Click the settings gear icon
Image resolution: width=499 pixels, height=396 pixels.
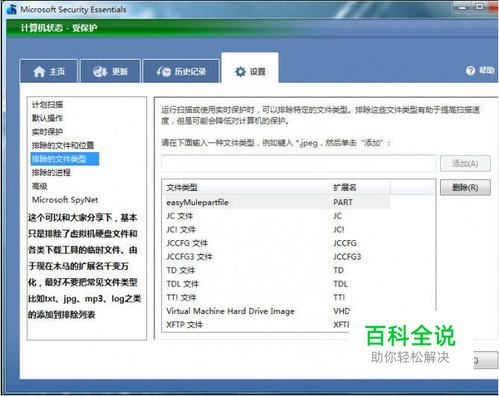(240, 71)
